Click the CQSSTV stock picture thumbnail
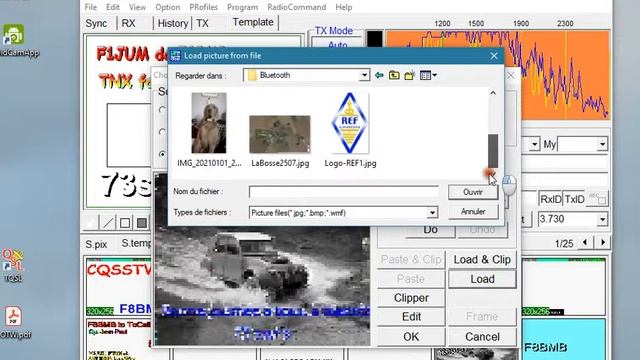 [118, 286]
